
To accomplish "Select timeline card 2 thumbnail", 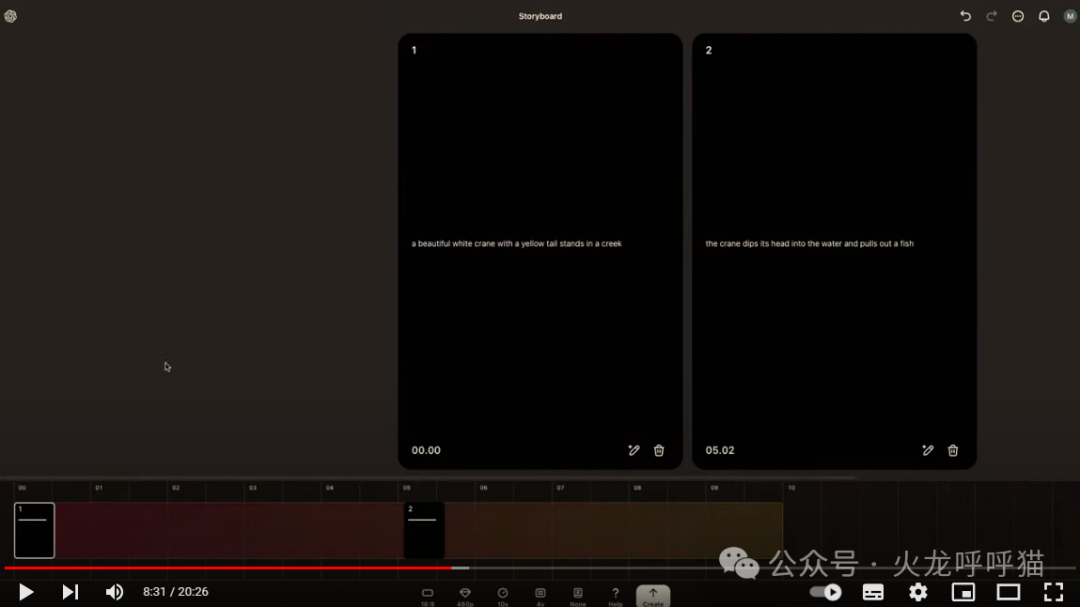I will (x=424, y=531).
